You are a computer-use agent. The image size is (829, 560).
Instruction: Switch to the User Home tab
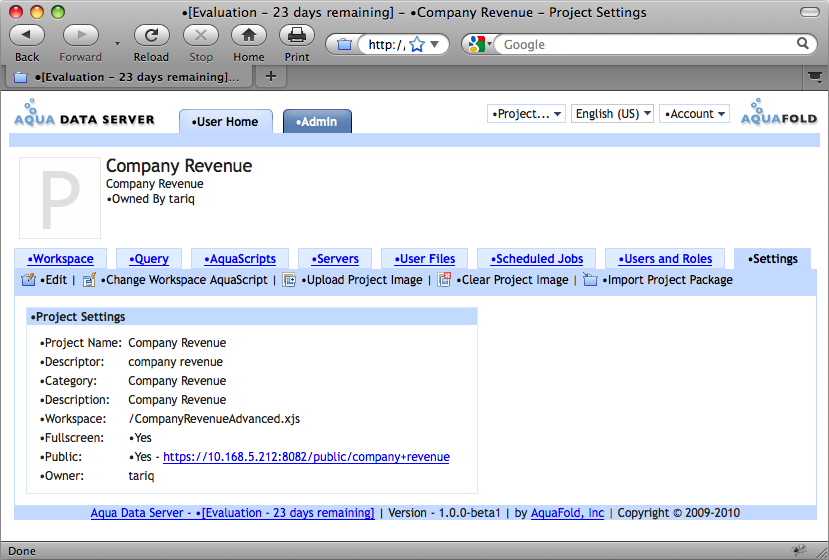pos(226,122)
